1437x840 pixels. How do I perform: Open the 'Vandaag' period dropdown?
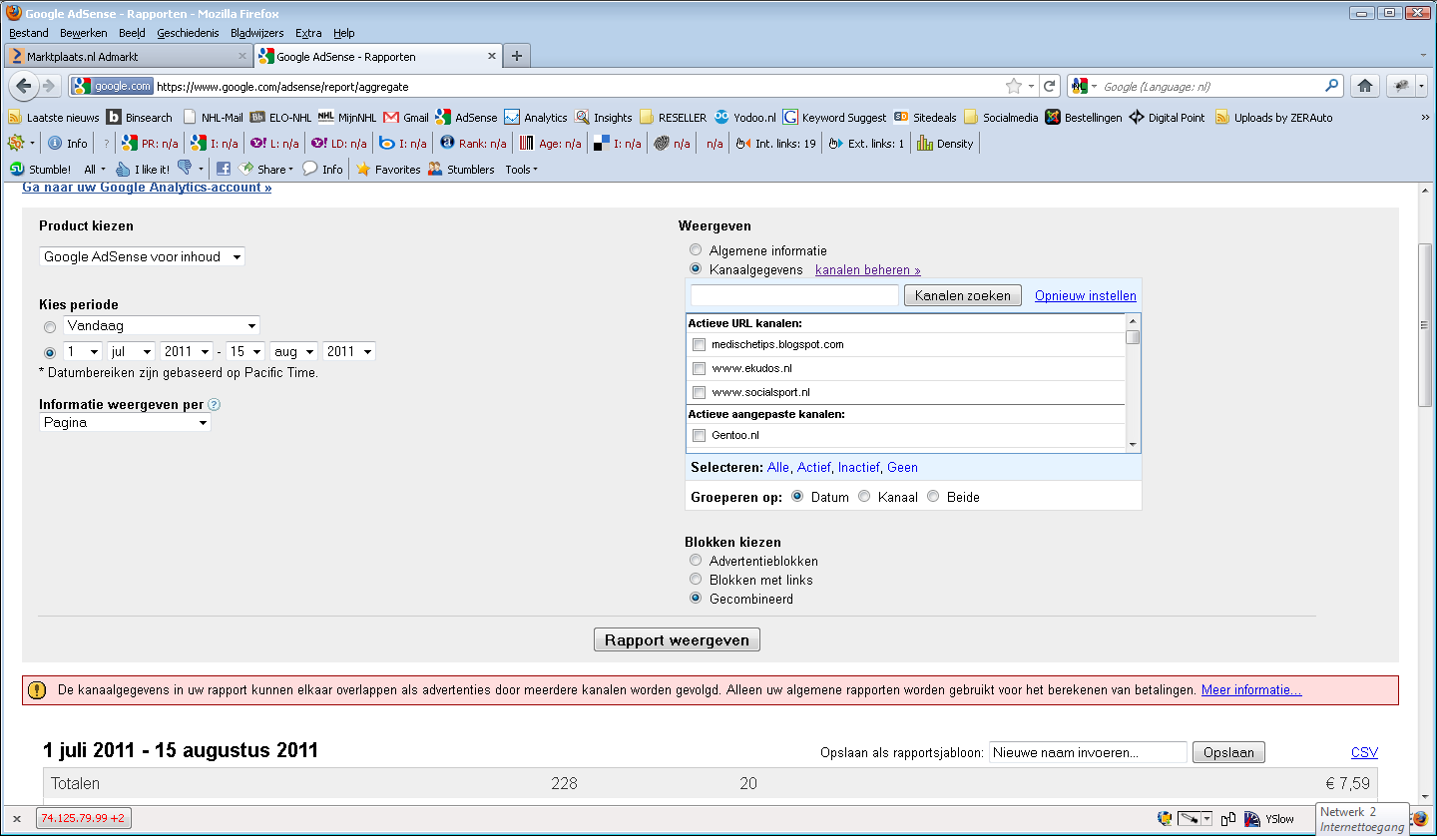click(162, 325)
